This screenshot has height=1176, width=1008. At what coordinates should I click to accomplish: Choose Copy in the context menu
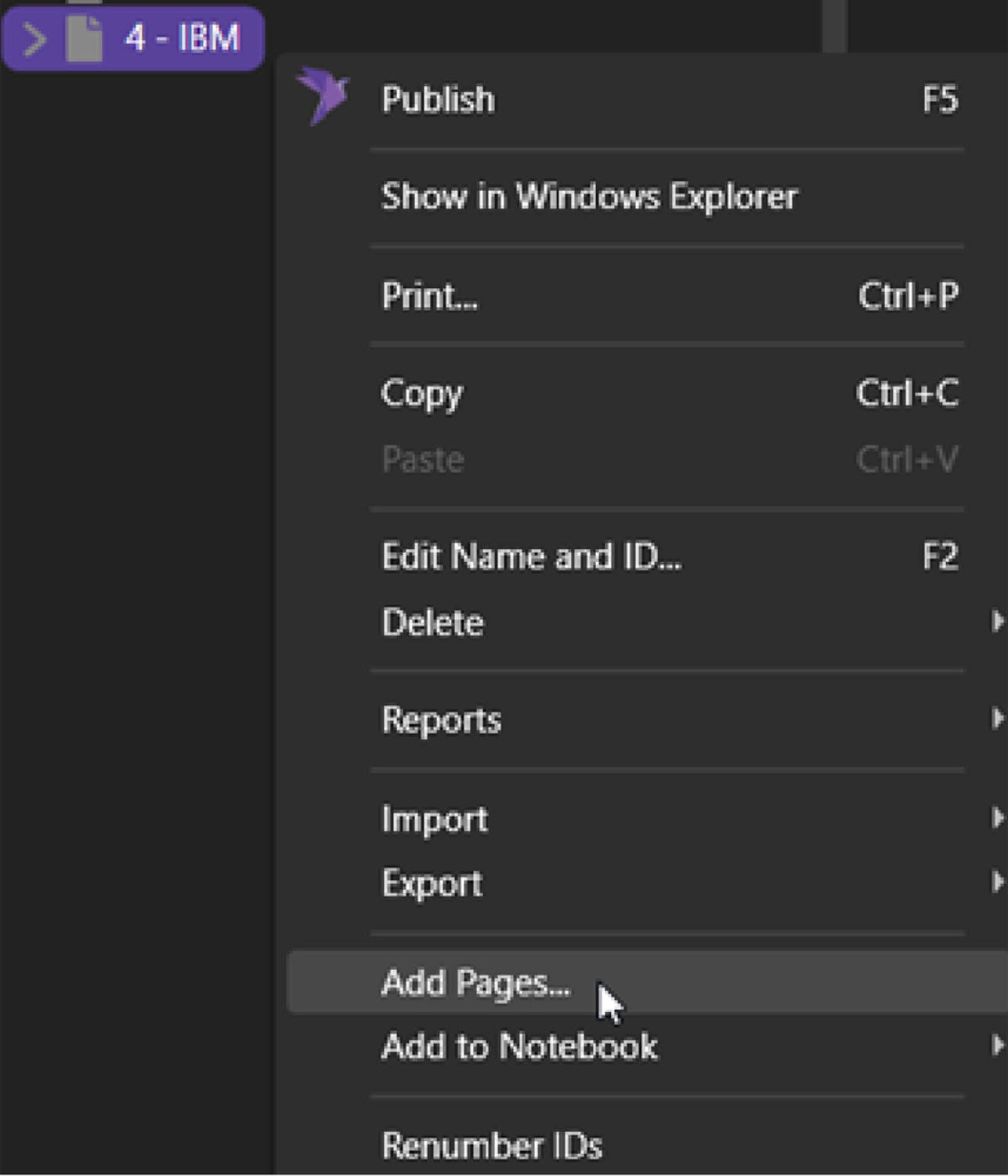(421, 393)
